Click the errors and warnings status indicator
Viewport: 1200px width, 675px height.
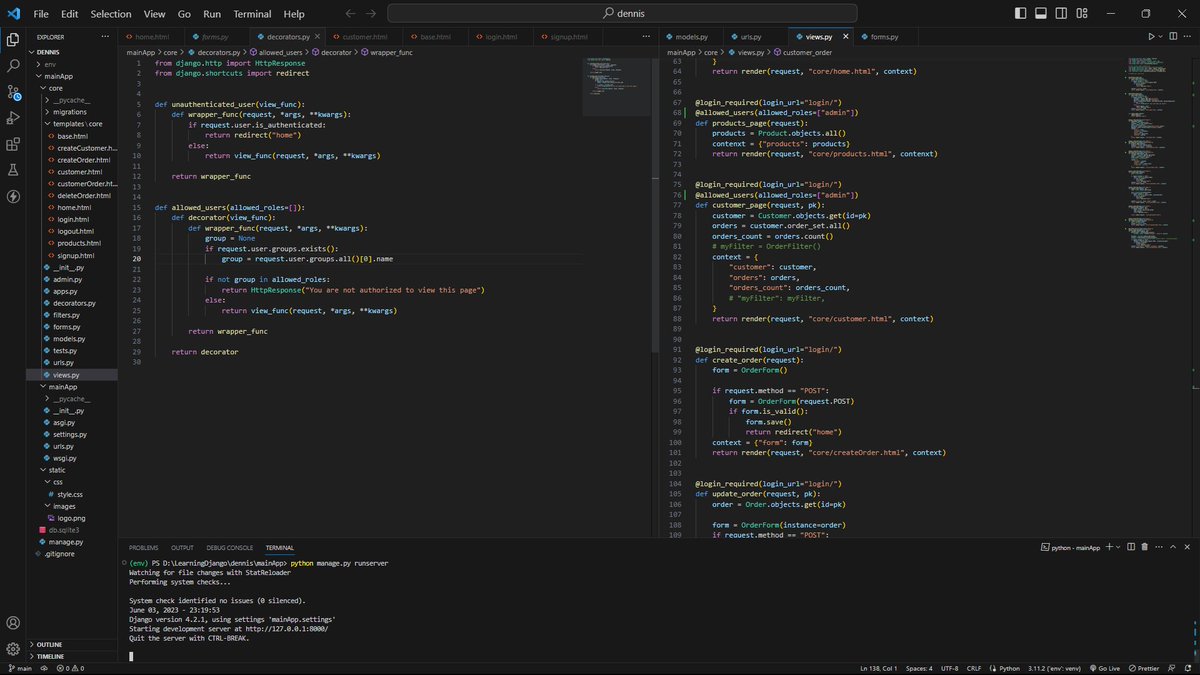coord(69,668)
